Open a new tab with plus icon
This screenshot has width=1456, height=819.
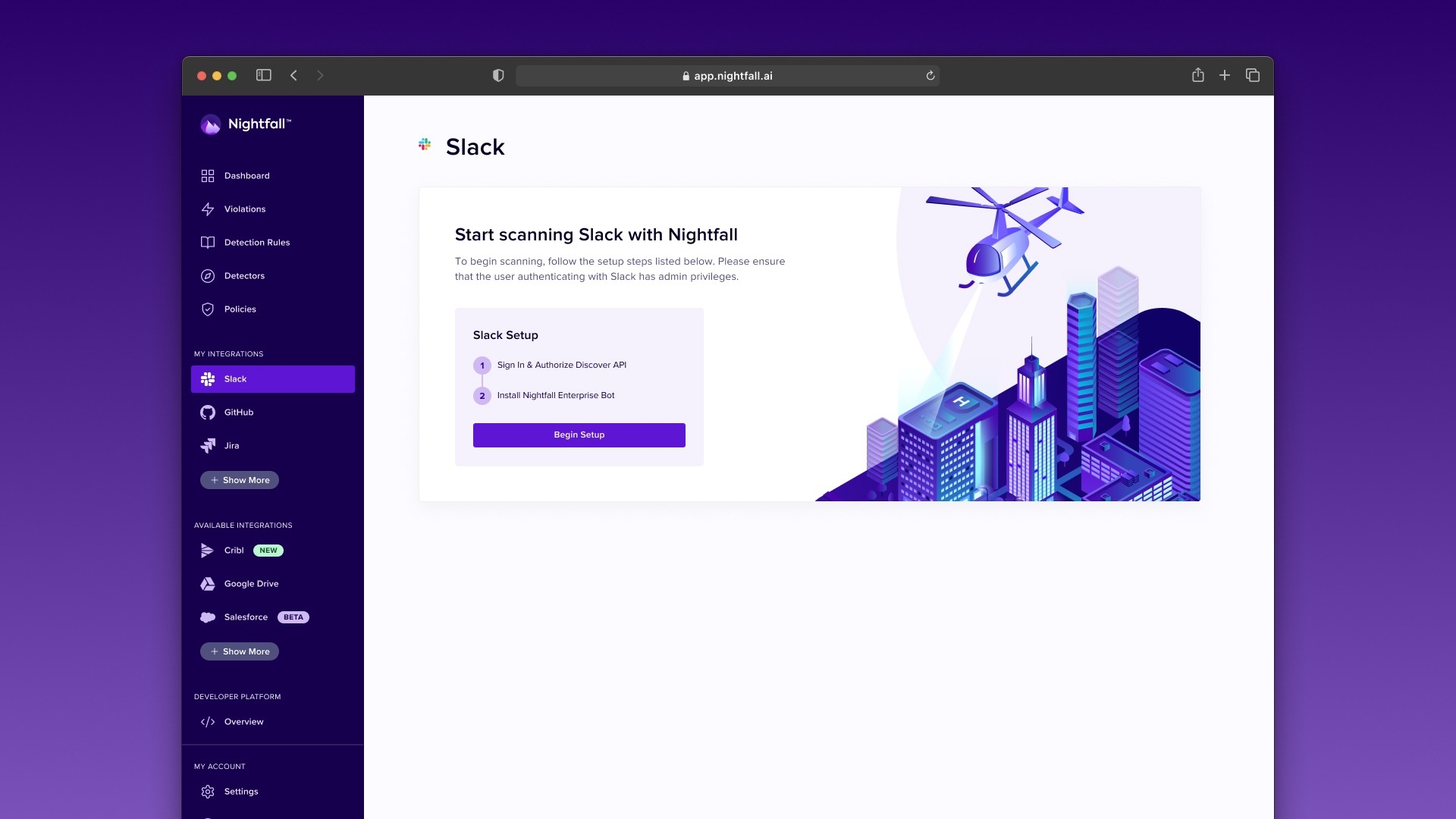tap(1225, 75)
